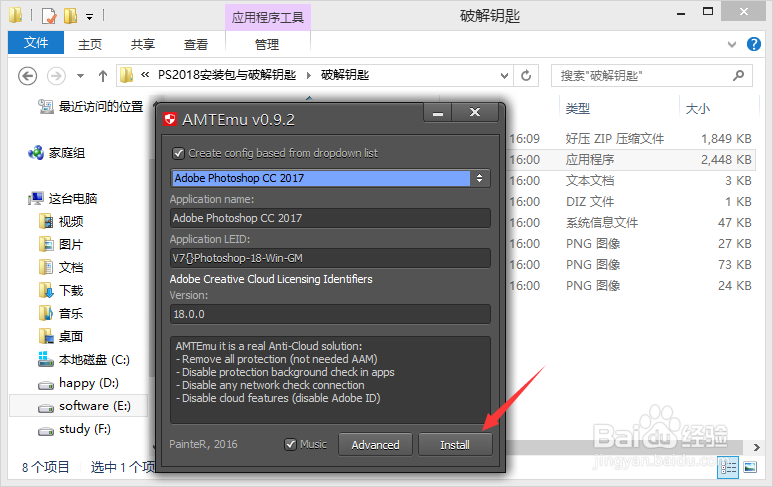Click the Install button in AMTEmu

pos(455,445)
